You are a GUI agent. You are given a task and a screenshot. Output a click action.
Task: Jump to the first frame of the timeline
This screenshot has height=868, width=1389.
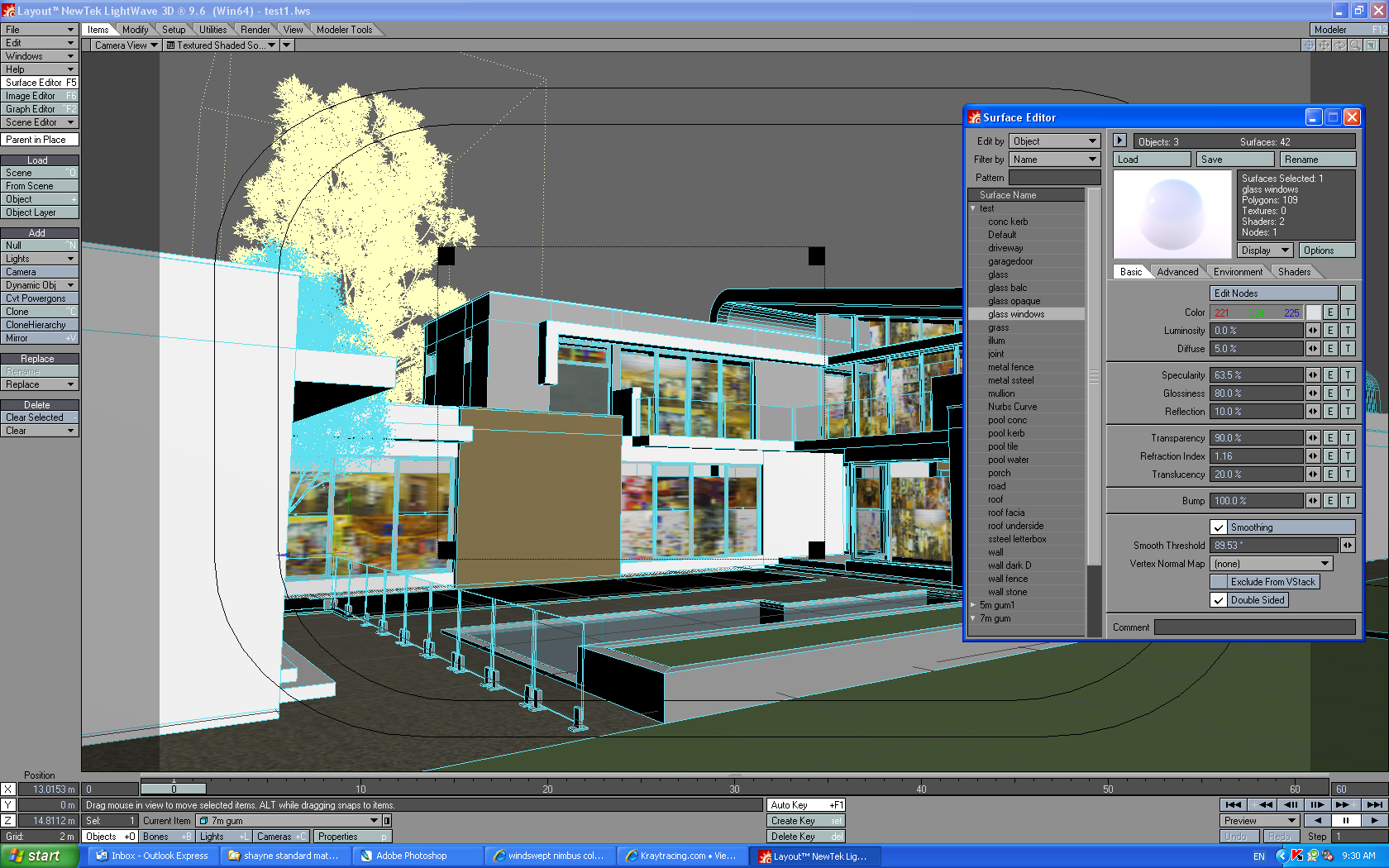click(1234, 804)
